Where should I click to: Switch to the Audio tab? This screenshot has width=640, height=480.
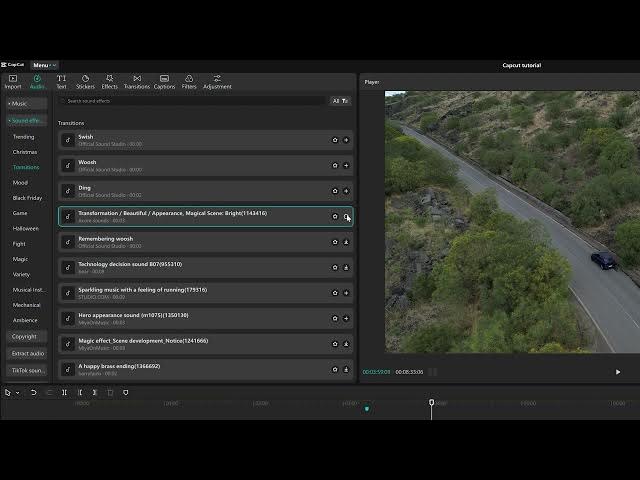(37, 82)
